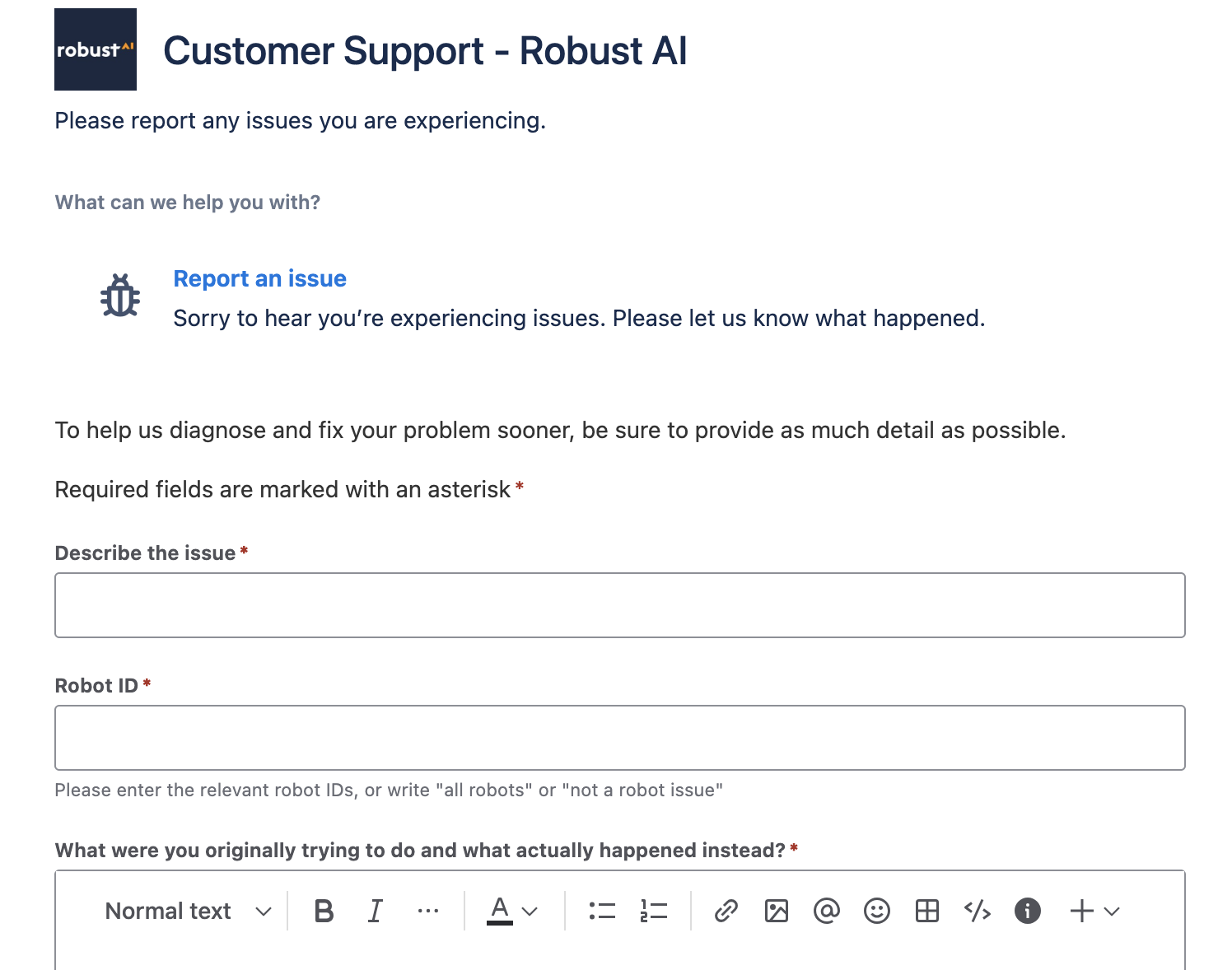Mention someone using the @ icon
Image resolution: width=1232 pixels, height=970 pixels.
tap(826, 911)
